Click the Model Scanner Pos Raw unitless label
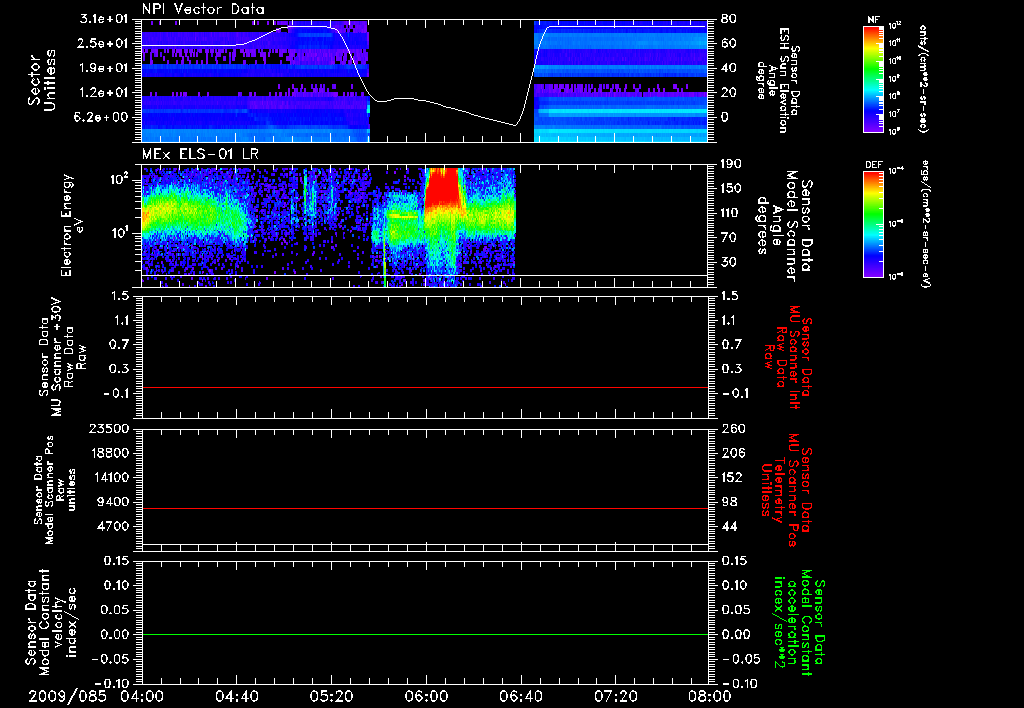 tap(54, 489)
